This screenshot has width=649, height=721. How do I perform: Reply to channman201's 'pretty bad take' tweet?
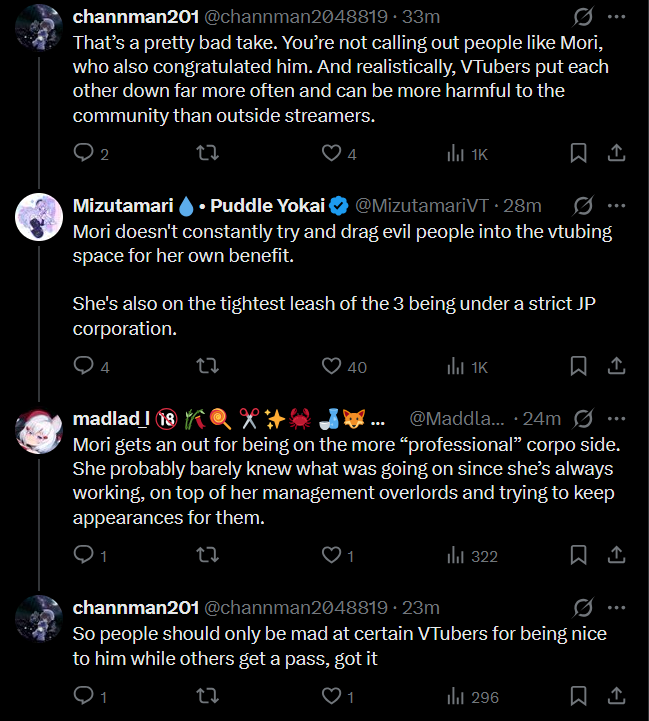85,153
